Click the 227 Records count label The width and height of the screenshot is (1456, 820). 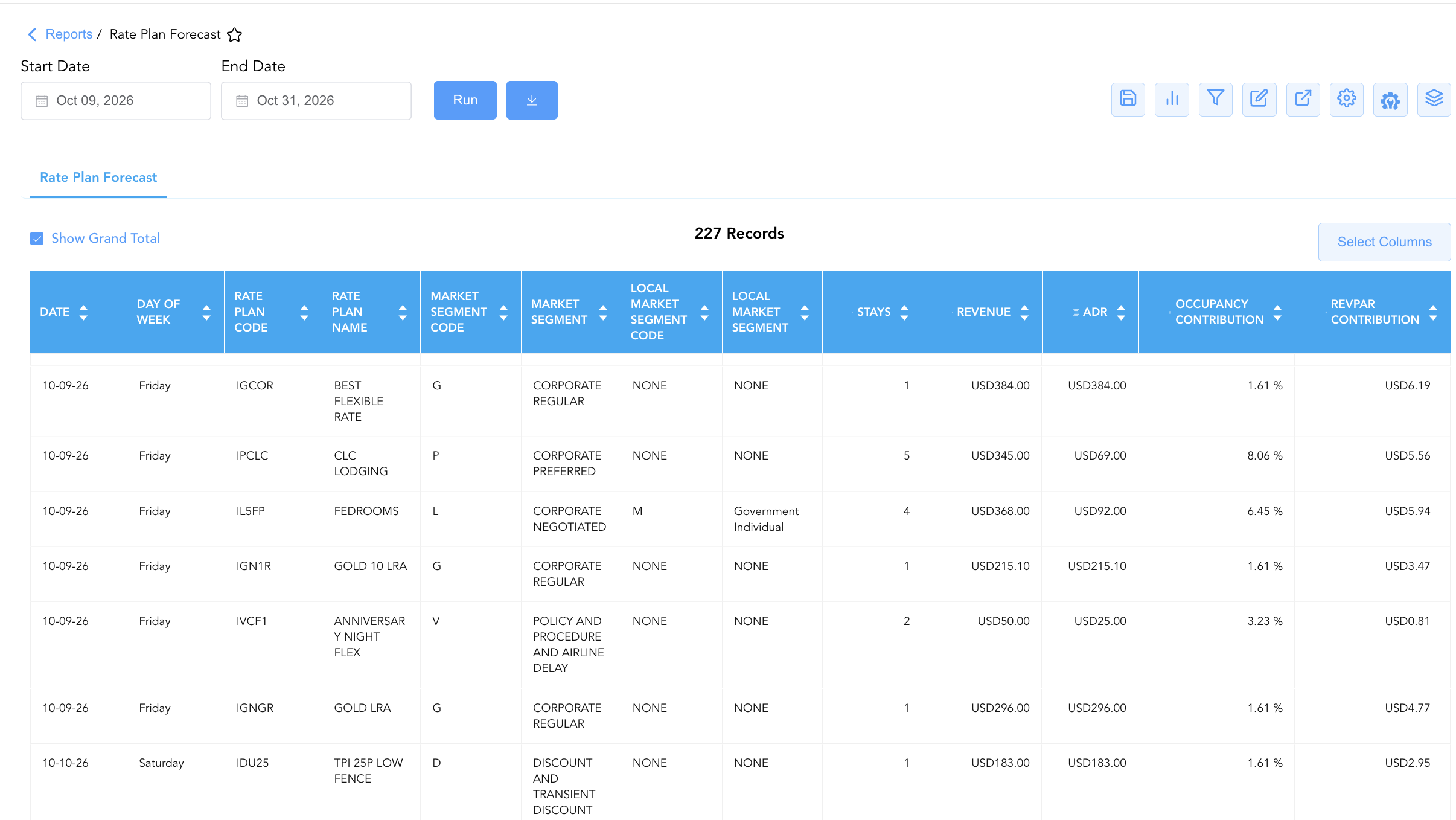739,234
